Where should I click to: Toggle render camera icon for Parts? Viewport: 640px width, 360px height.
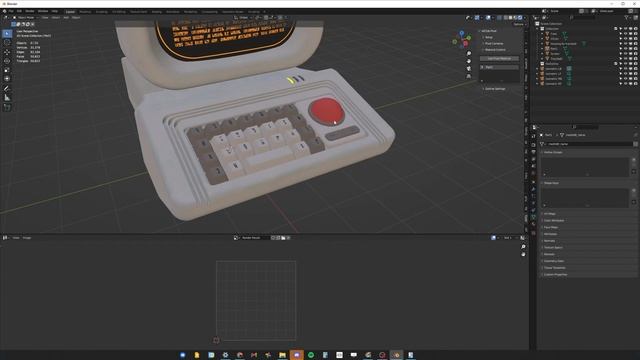636,49
